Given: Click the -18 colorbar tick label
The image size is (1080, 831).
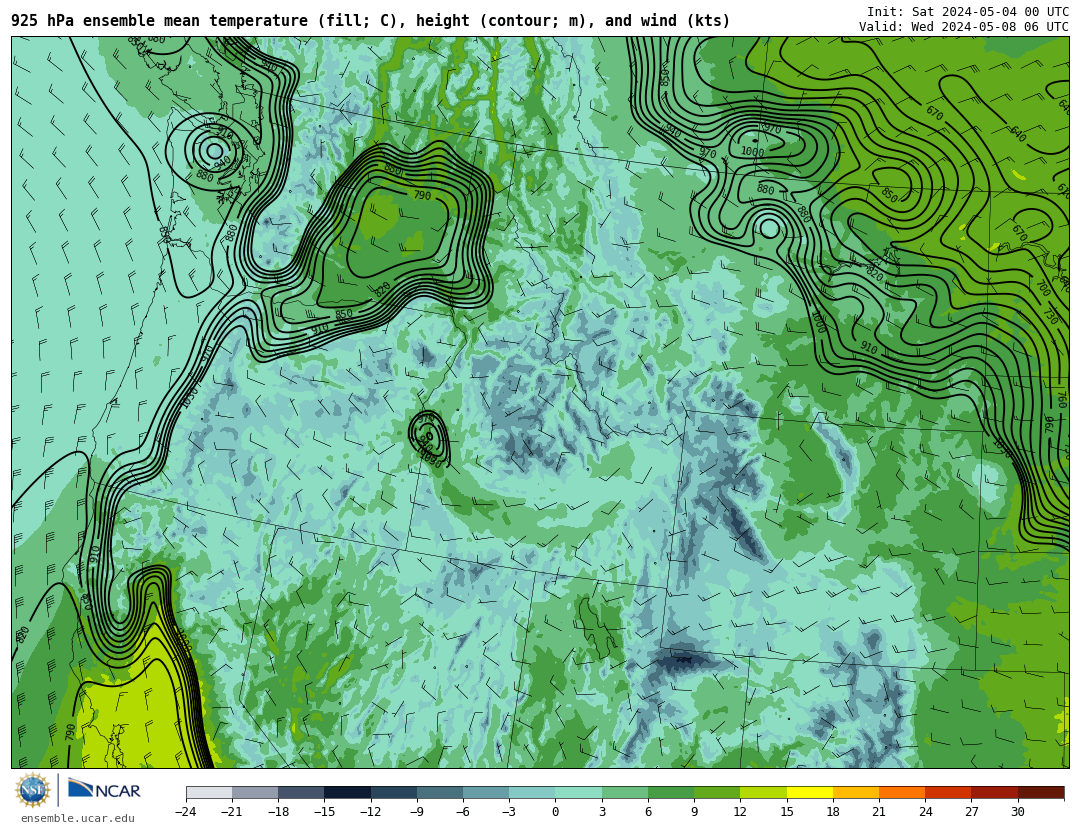Looking at the screenshot, I should 278,812.
